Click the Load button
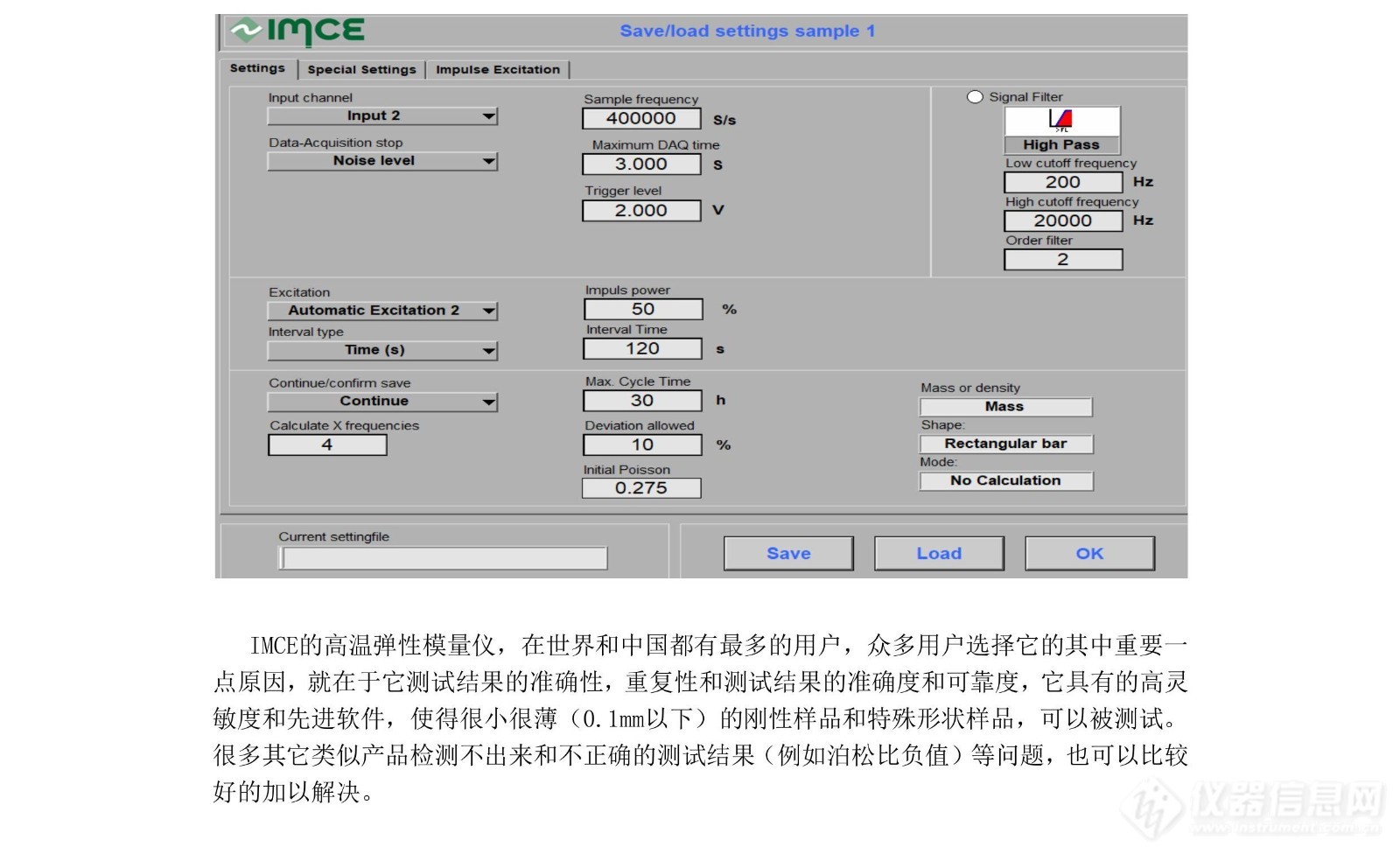The width and height of the screenshot is (1400, 854). coord(939,553)
